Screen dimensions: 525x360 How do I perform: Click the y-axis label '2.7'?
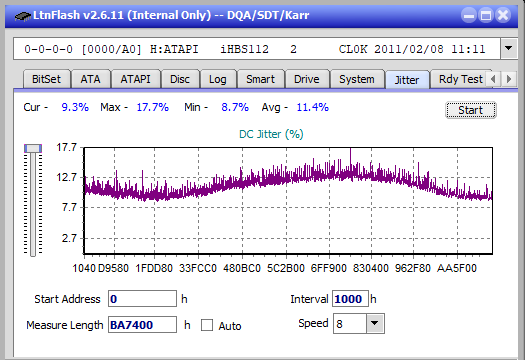(69, 238)
